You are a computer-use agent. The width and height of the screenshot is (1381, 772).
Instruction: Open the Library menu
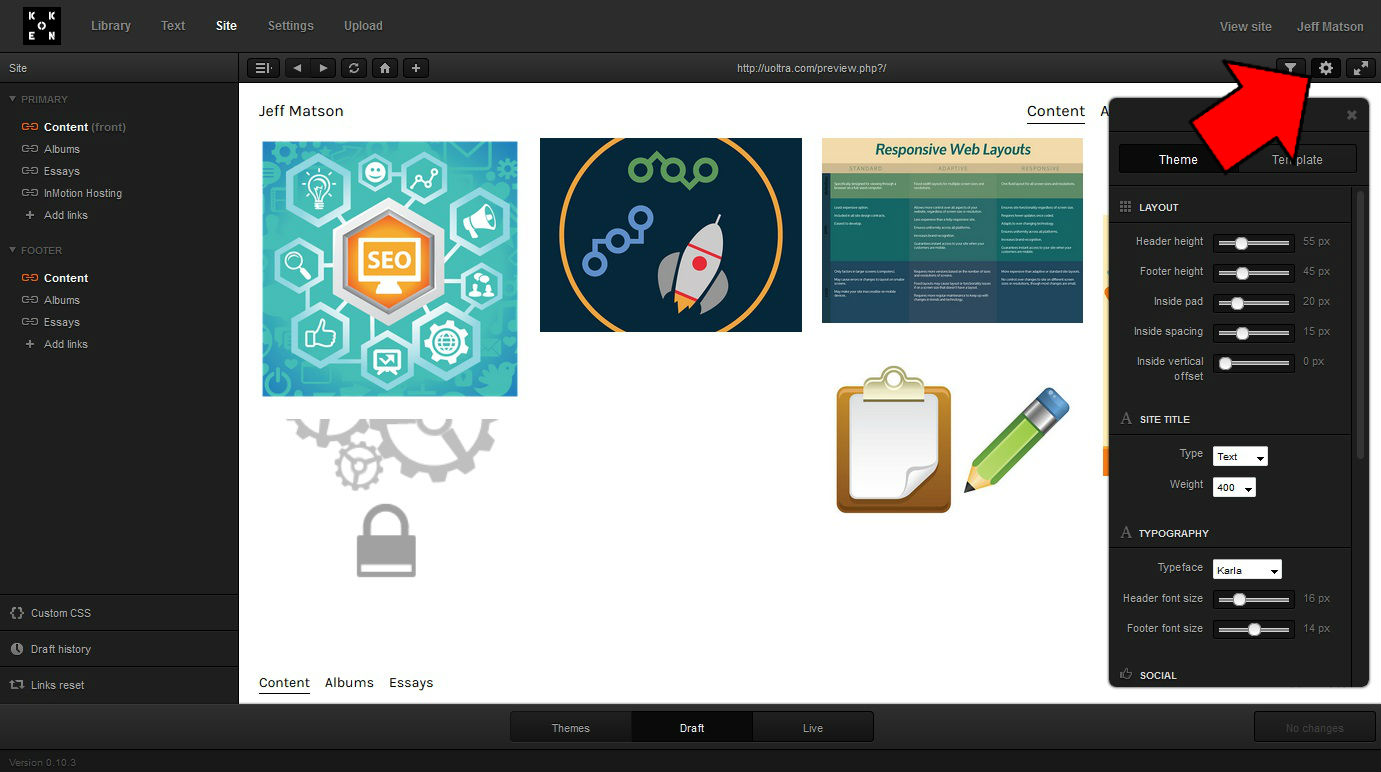111,26
